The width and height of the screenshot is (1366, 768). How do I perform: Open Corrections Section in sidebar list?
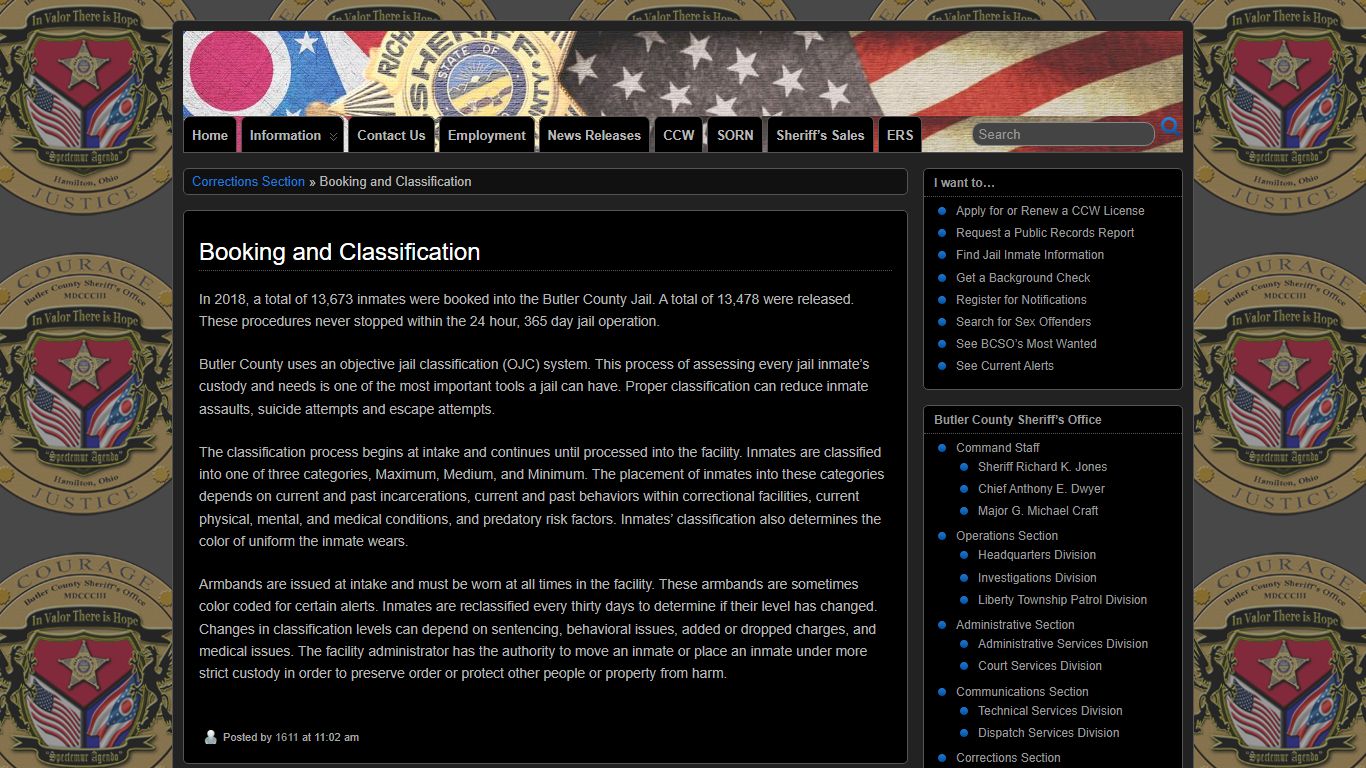tap(1008, 758)
